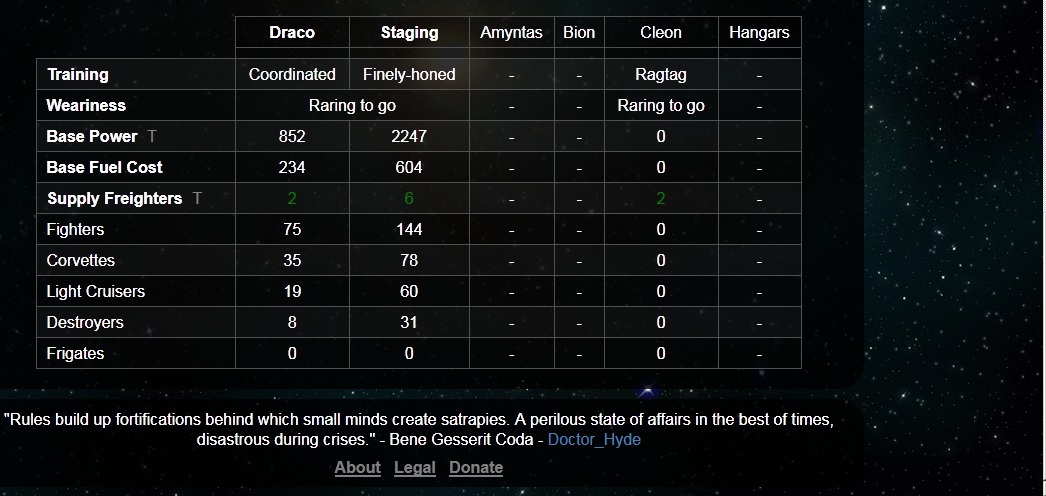The height and width of the screenshot is (496, 1046).
Task: Click the Finely-honed training cell
Action: coord(409,74)
